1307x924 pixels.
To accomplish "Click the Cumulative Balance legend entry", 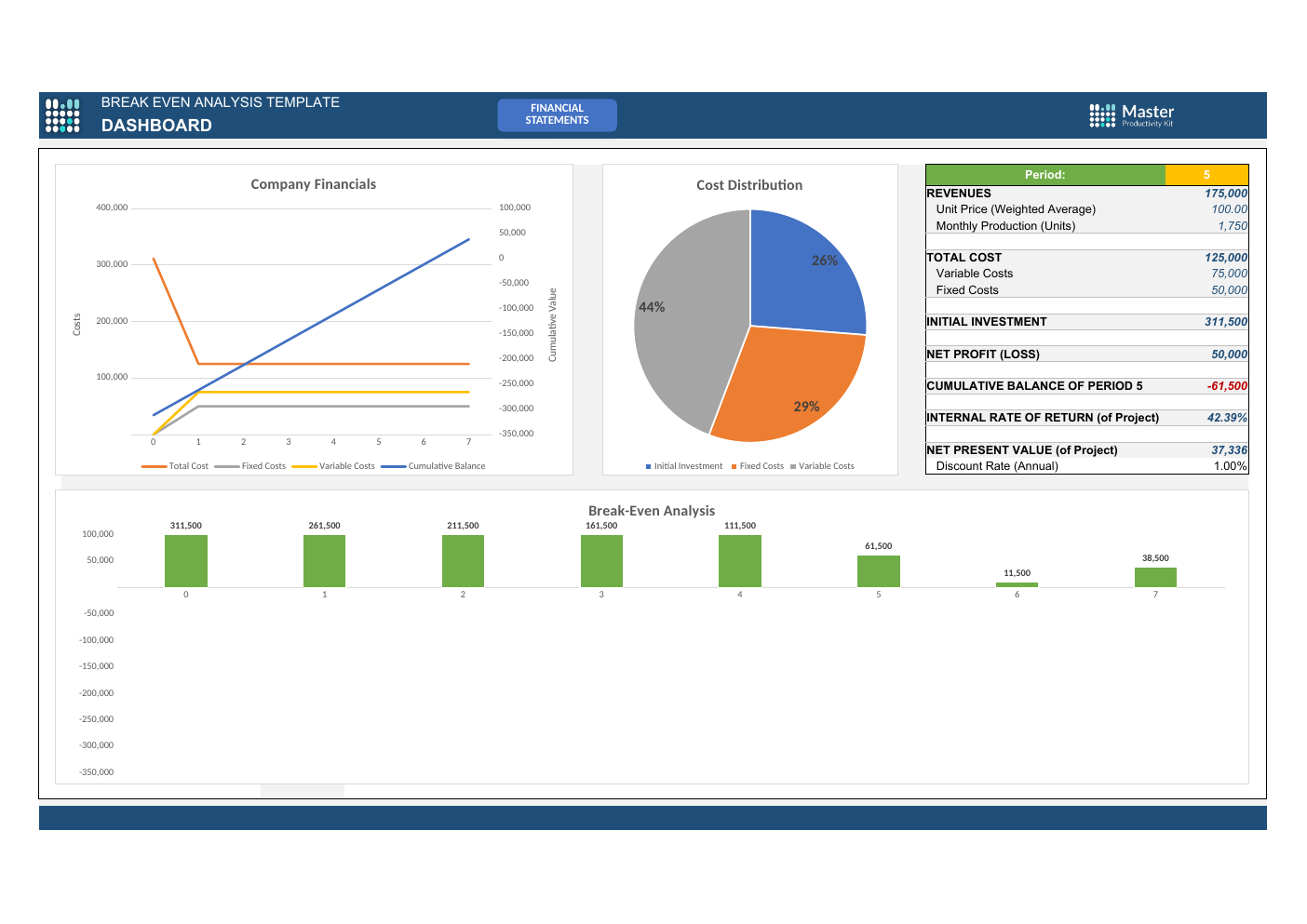I will point(433,466).
